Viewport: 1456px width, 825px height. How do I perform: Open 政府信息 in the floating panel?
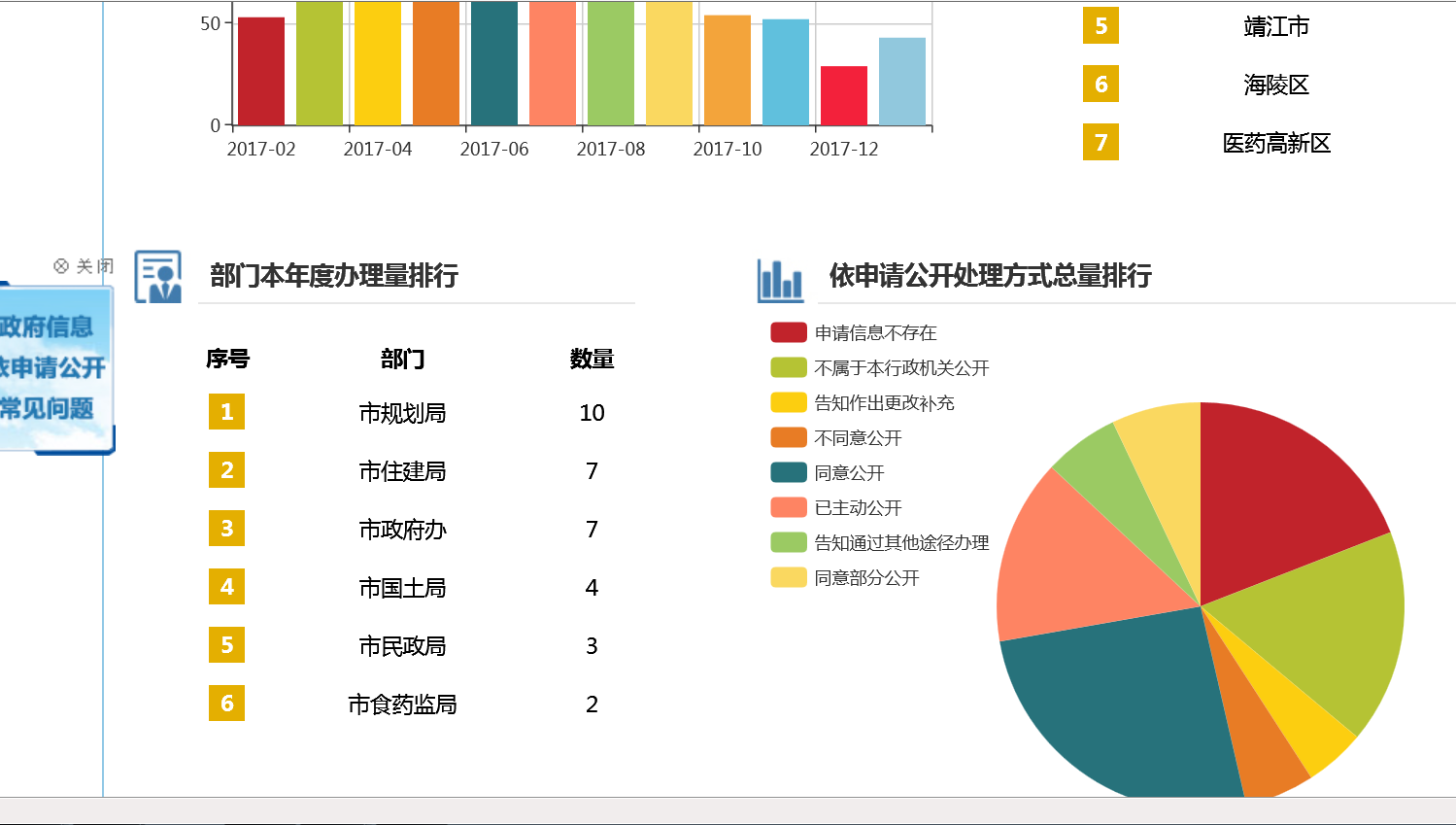coord(47,327)
